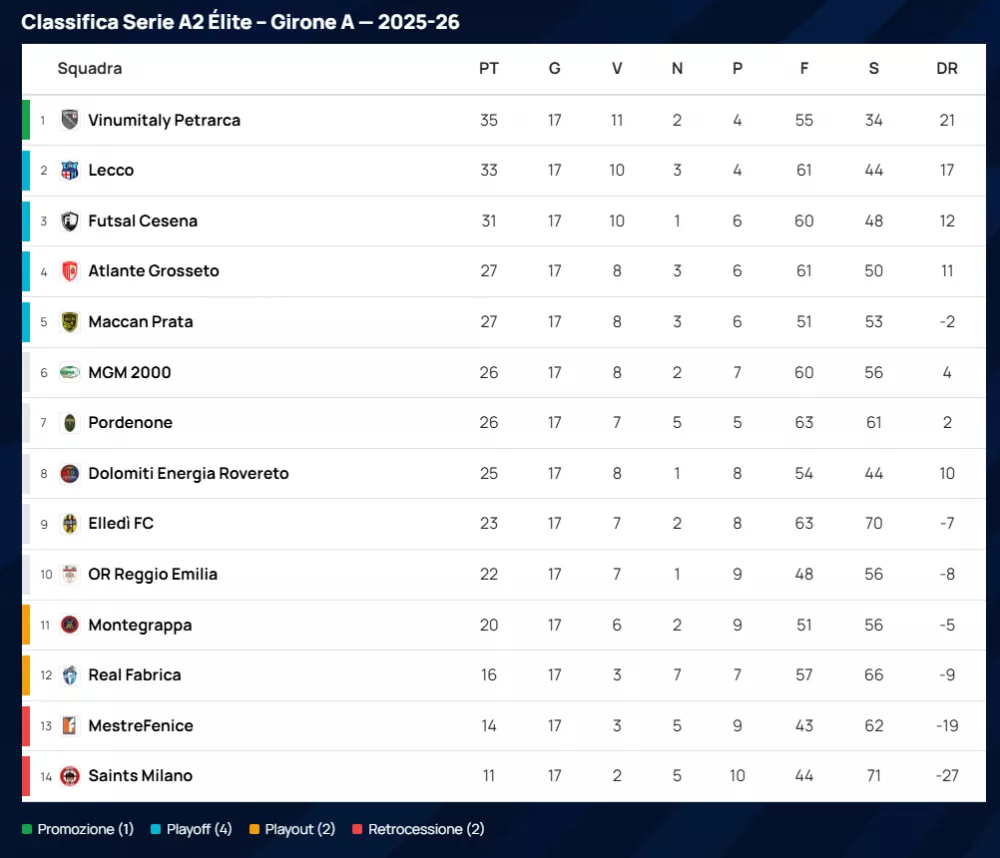Click the Maccan Prata yellow-black logo
The width and height of the screenshot is (1000, 858).
69,322
